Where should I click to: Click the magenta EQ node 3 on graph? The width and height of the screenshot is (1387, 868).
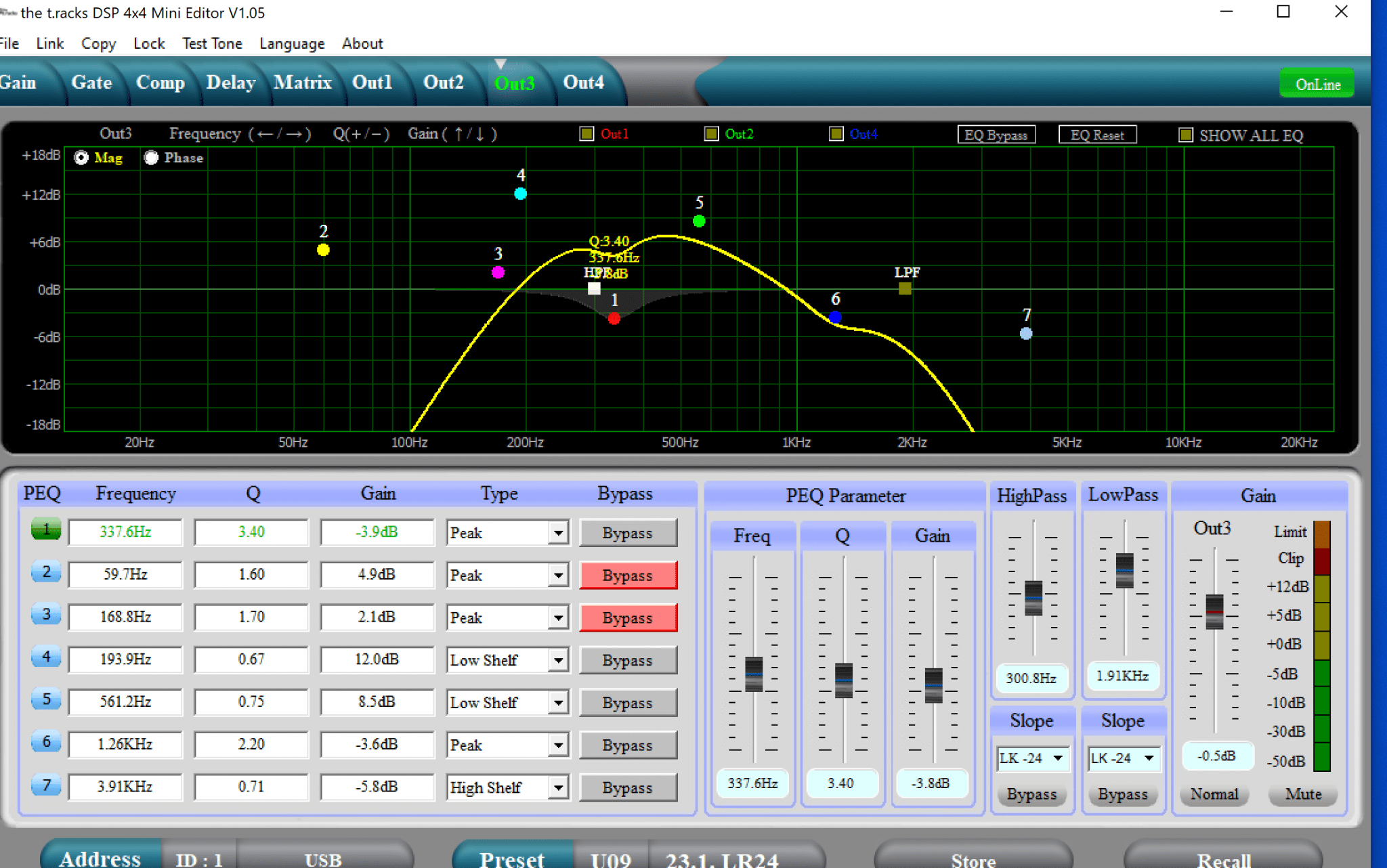pos(498,272)
